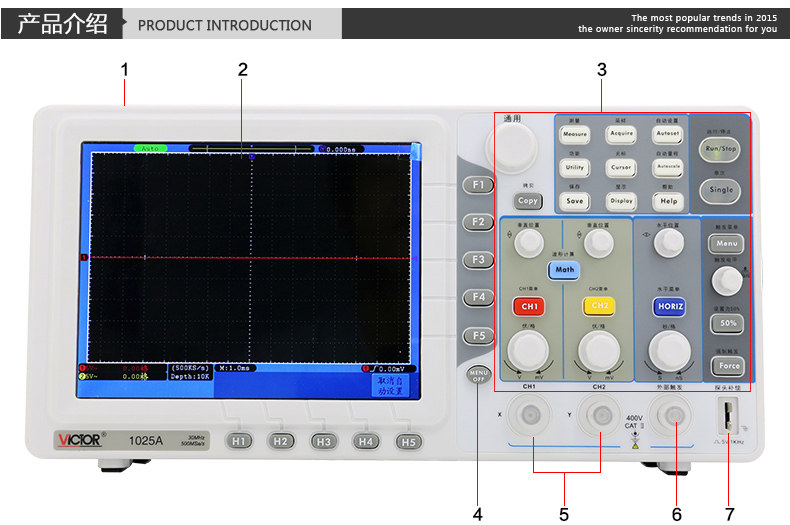Toggle the red CH1 channel button
This screenshot has width=790, height=525.
[x=529, y=306]
